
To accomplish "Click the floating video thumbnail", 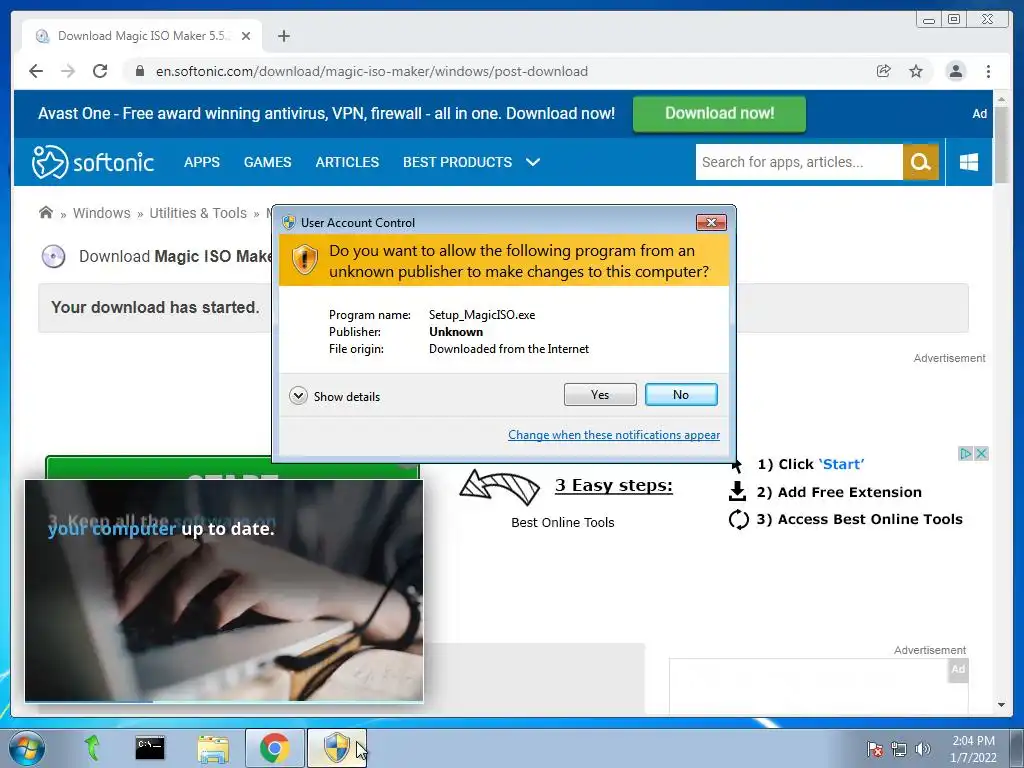I will pyautogui.click(x=224, y=590).
